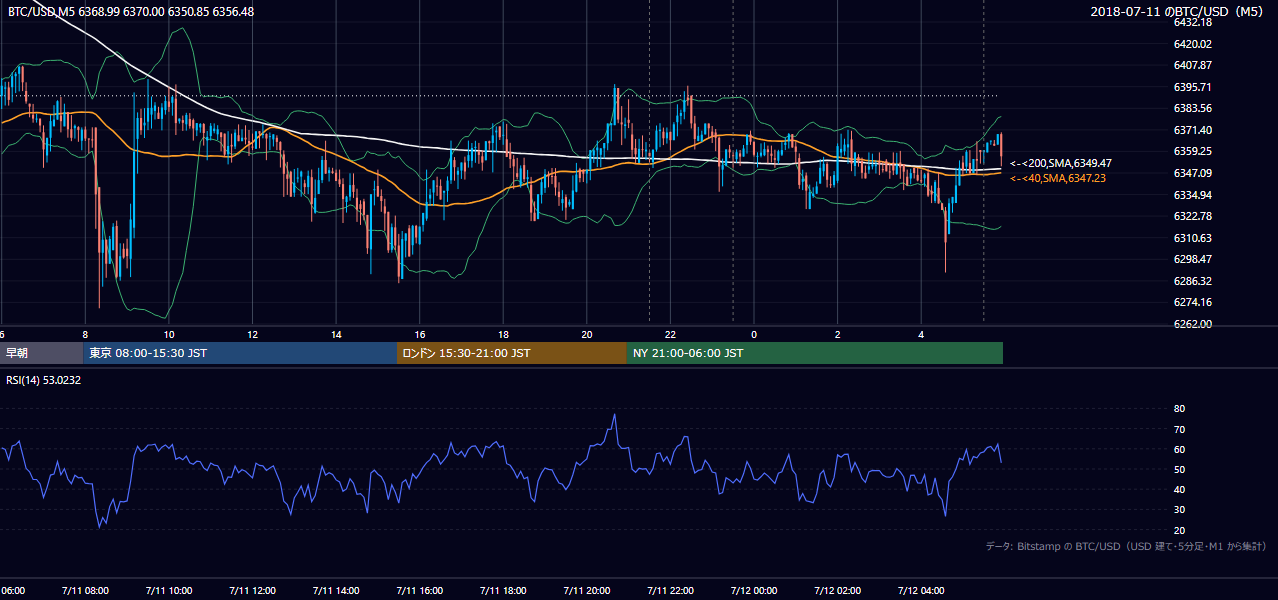Click RSI axis label 80
Image resolution: width=1278 pixels, height=600 pixels.
[x=1179, y=409]
